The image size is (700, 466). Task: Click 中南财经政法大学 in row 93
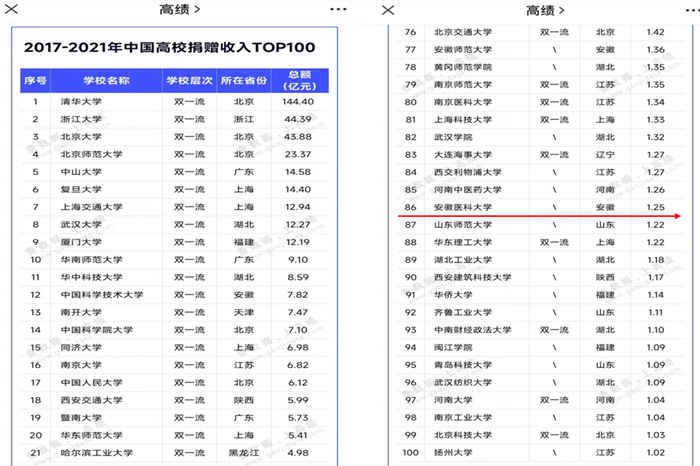[x=473, y=330]
